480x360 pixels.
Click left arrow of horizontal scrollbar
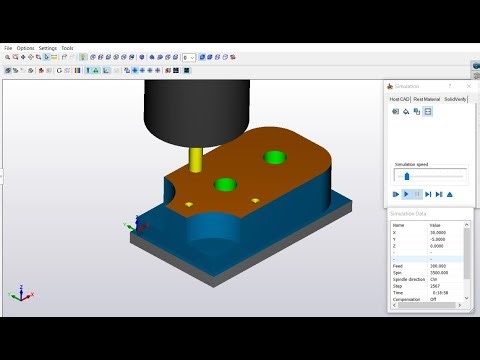coord(394,305)
